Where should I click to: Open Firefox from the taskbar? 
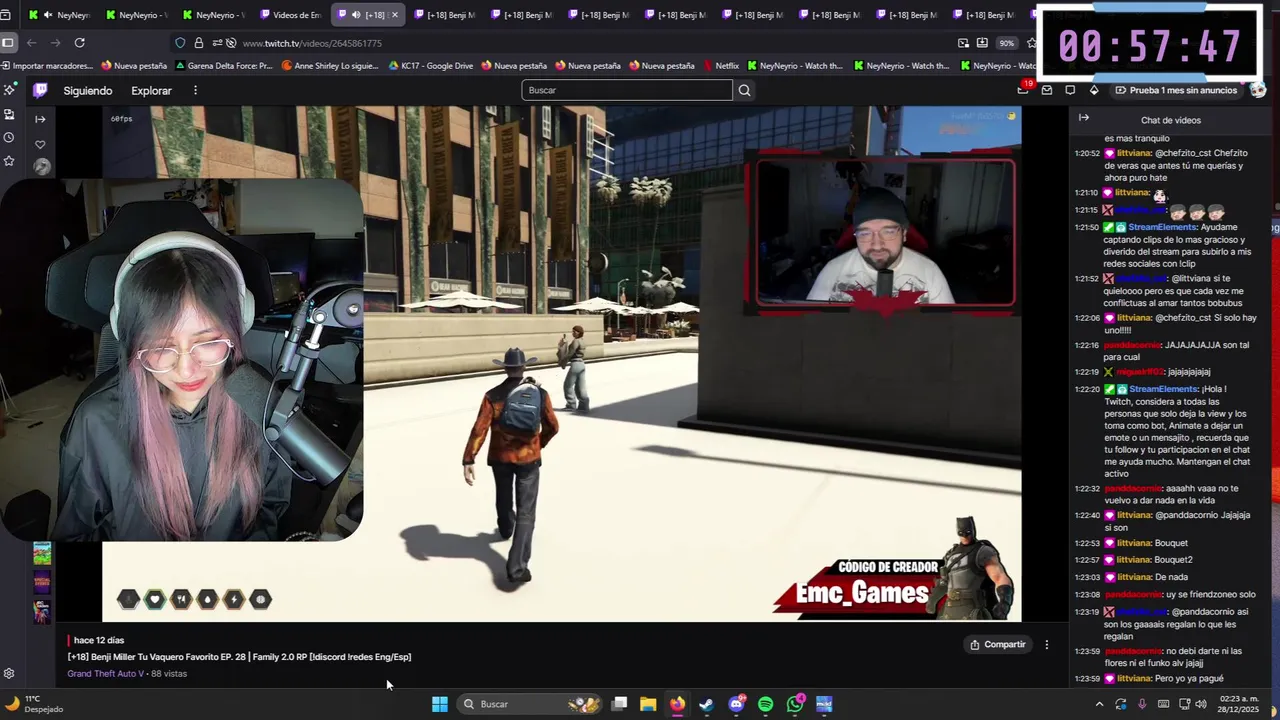677,704
